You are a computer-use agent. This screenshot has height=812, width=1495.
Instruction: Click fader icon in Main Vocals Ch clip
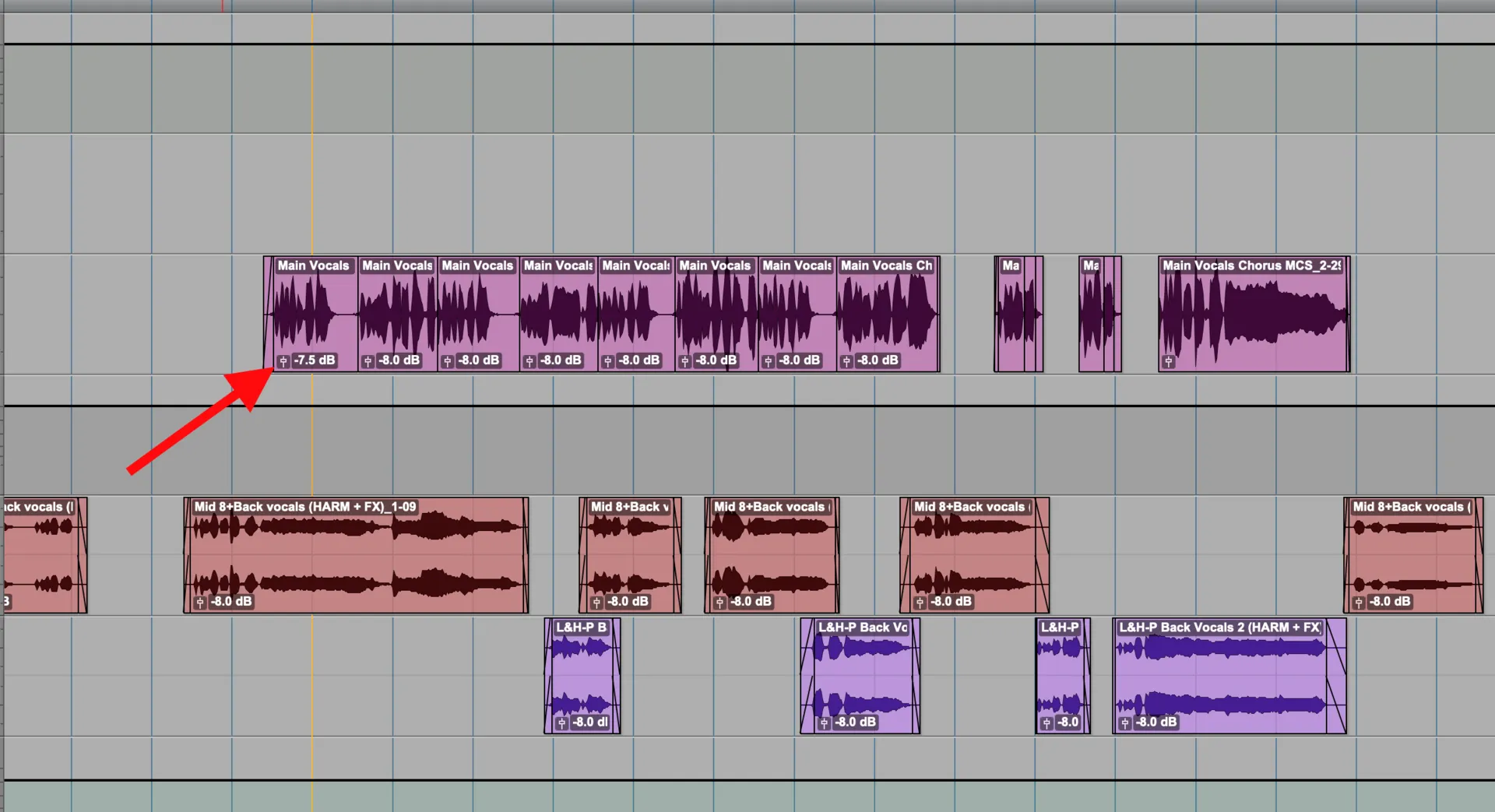(846, 361)
